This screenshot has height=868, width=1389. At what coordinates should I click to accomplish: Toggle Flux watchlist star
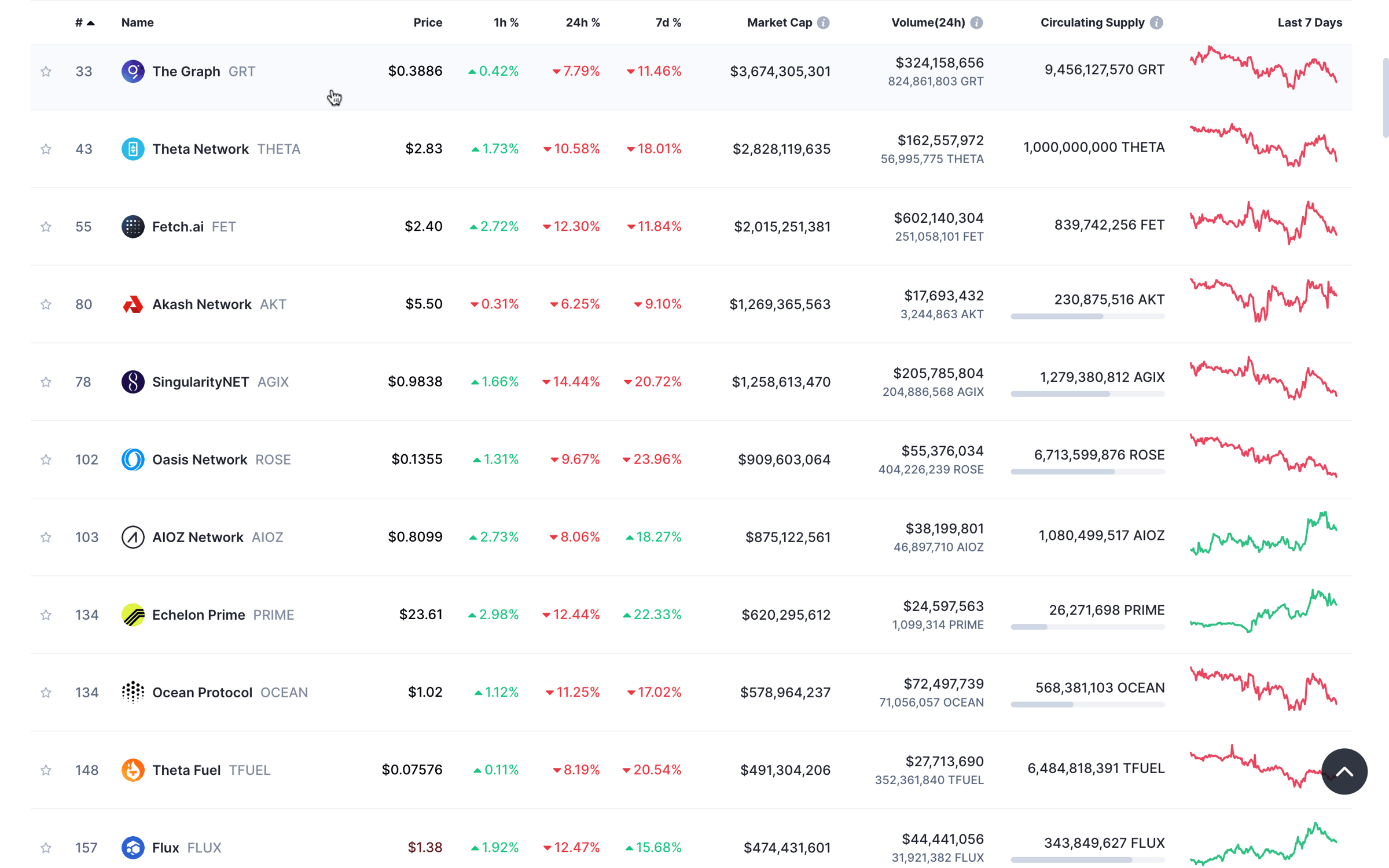coord(46,847)
